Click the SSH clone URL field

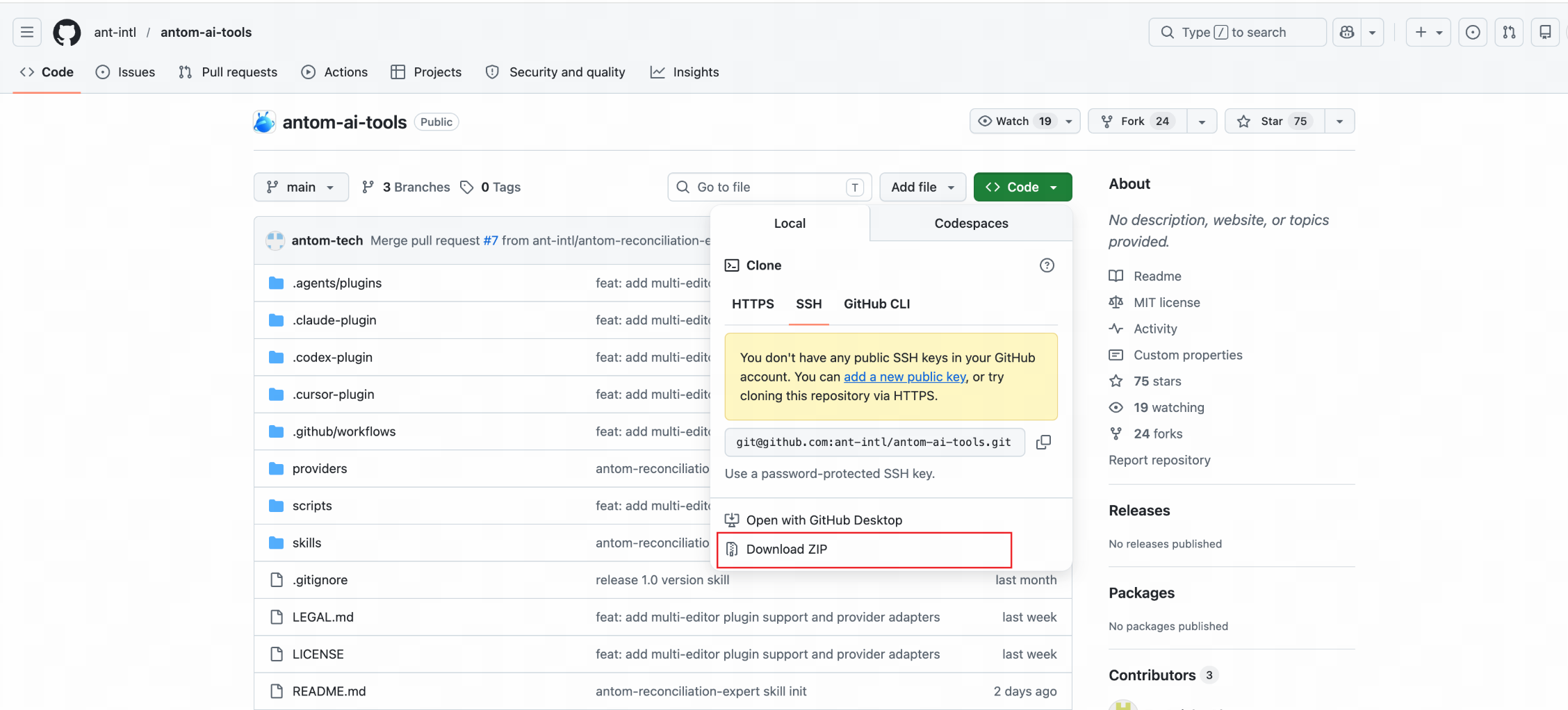pyautogui.click(x=874, y=442)
